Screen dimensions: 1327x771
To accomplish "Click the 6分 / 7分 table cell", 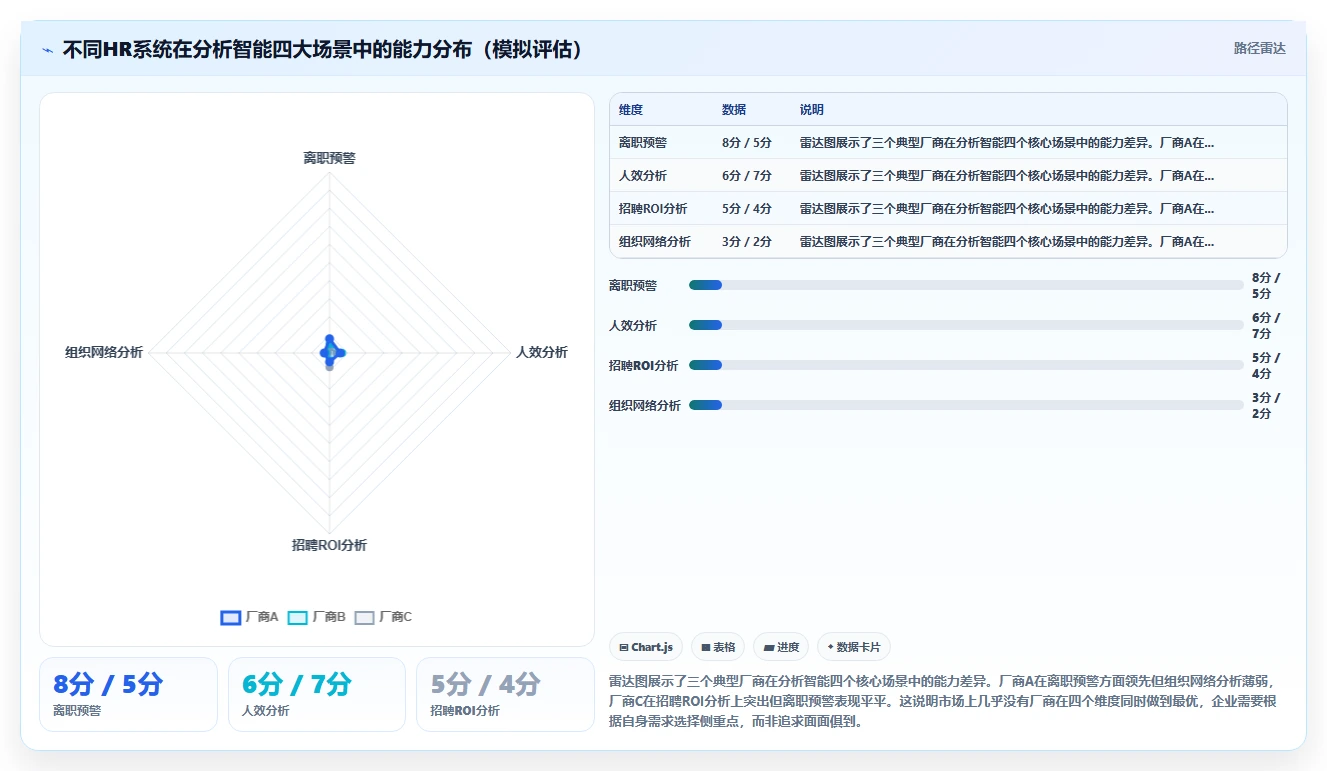I will click(x=747, y=176).
